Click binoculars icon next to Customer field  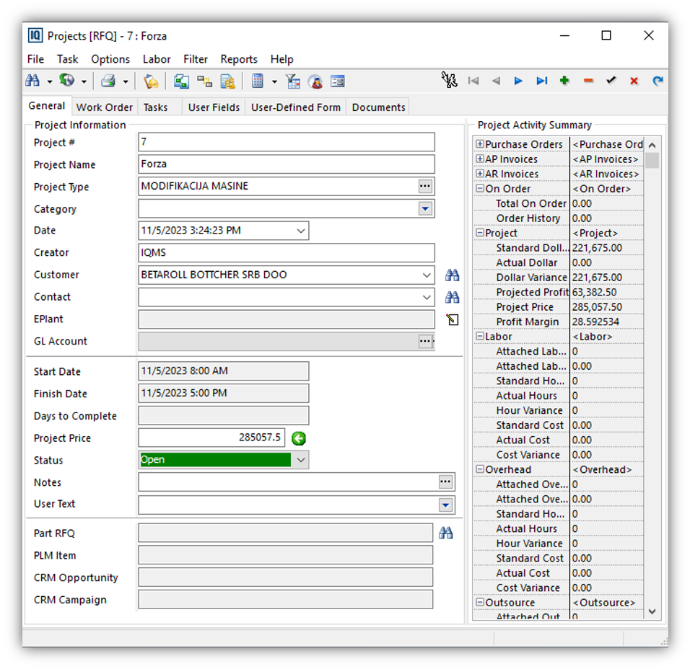[452, 275]
